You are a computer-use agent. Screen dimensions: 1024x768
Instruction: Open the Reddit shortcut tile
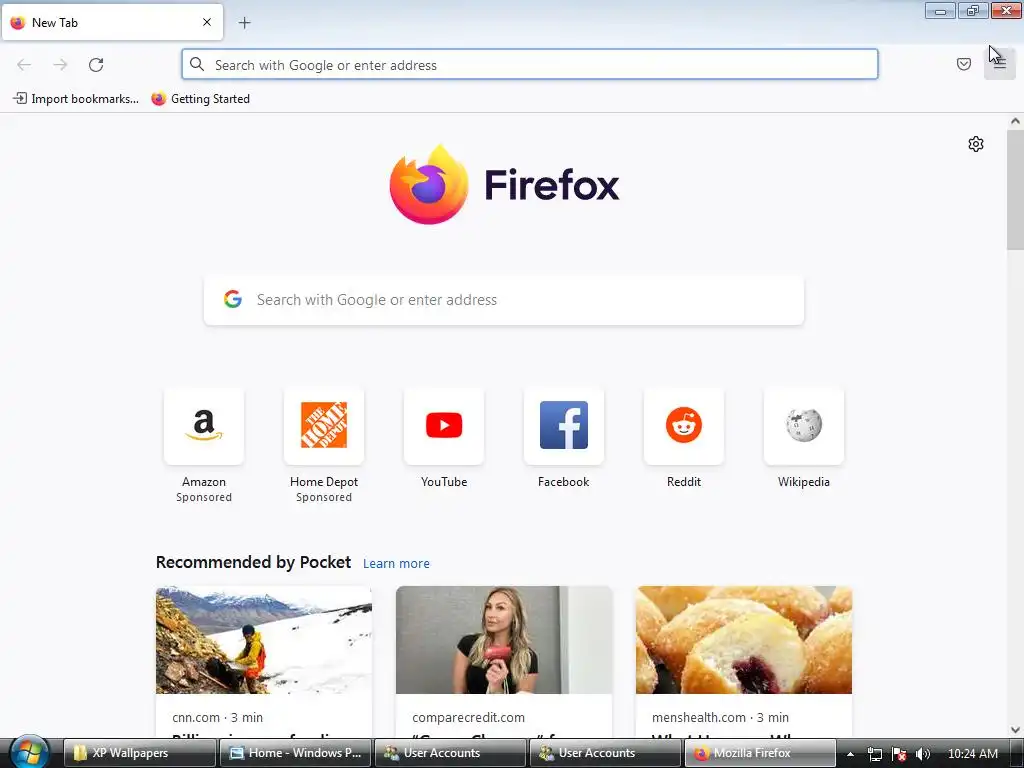pos(684,425)
